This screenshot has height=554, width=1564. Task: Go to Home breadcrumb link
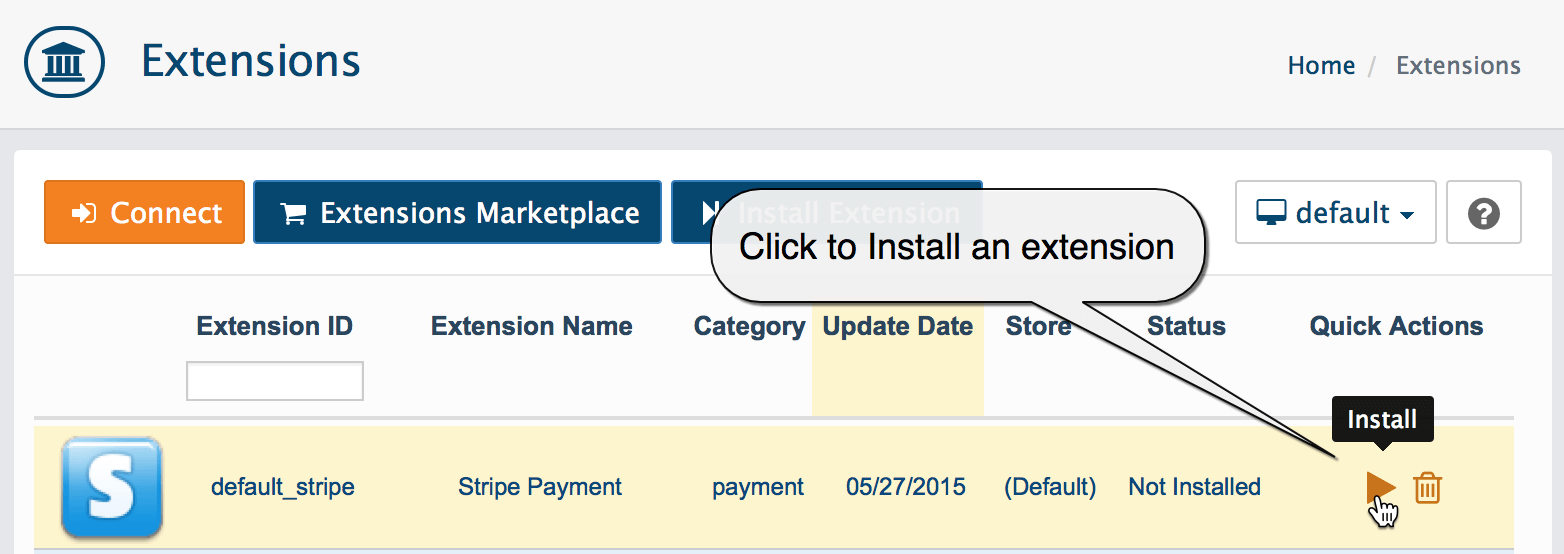(1321, 66)
